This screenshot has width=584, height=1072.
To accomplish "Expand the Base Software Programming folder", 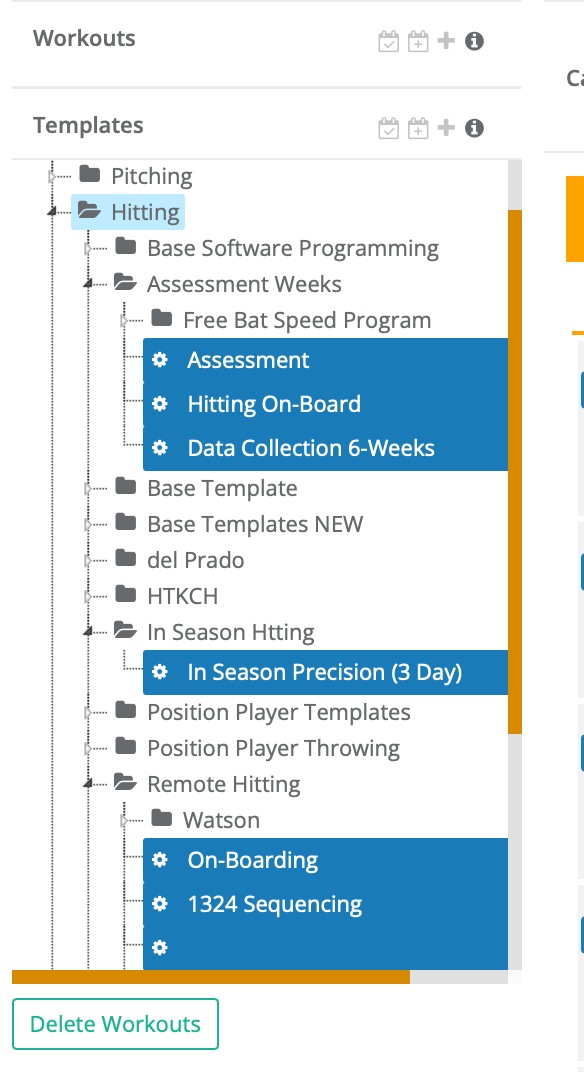I will point(88,248).
